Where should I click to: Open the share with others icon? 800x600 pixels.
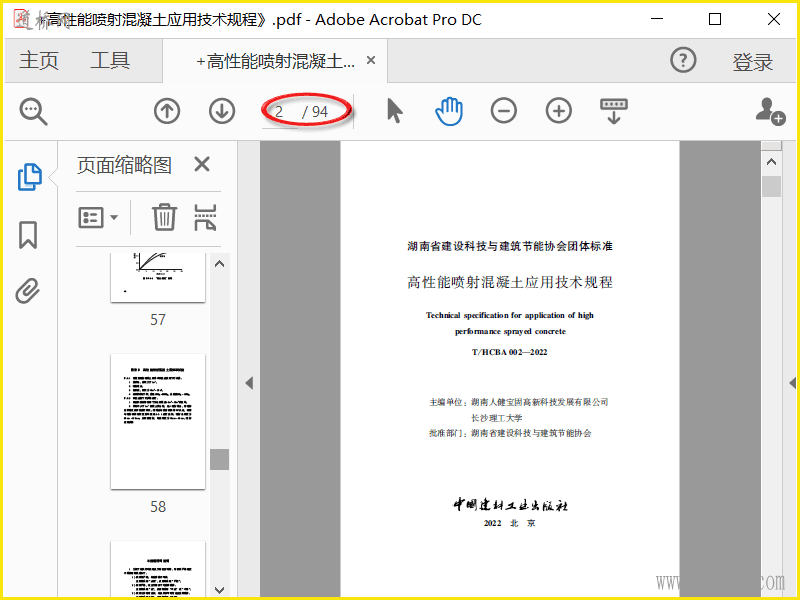click(x=770, y=111)
